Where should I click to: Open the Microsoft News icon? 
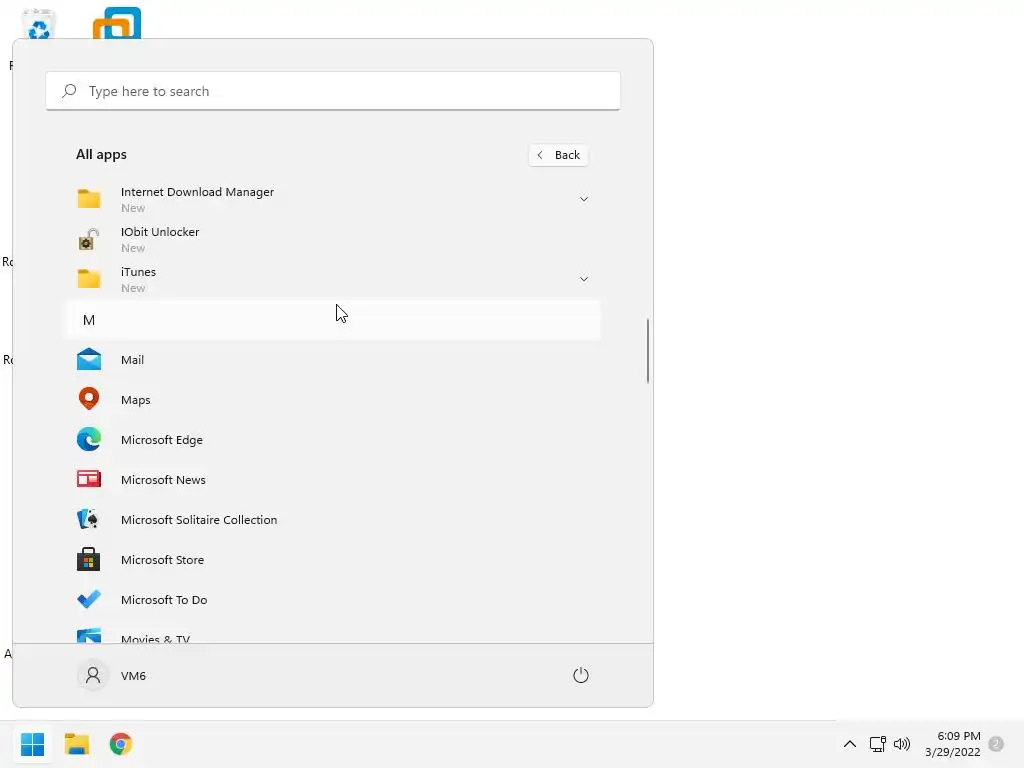89,479
